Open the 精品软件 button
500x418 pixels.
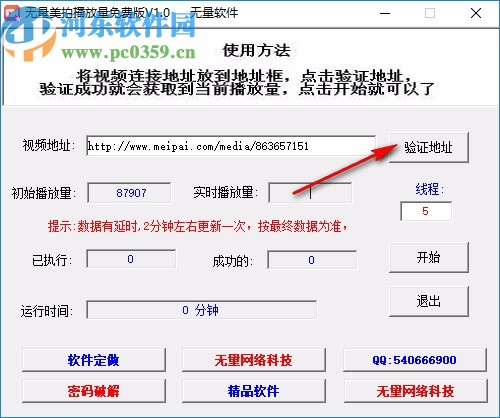point(254,391)
